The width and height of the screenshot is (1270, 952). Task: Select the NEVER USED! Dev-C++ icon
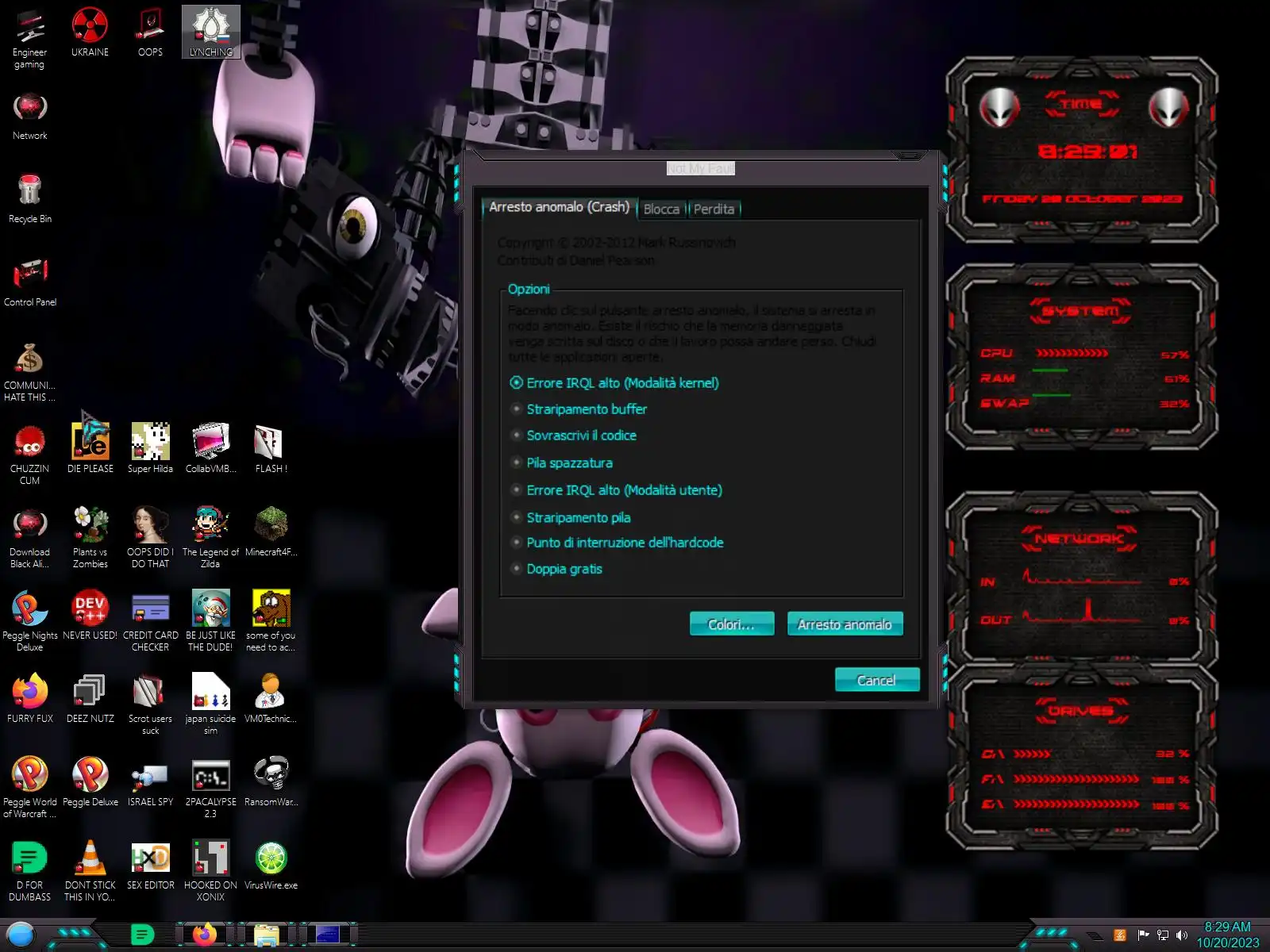(90, 615)
